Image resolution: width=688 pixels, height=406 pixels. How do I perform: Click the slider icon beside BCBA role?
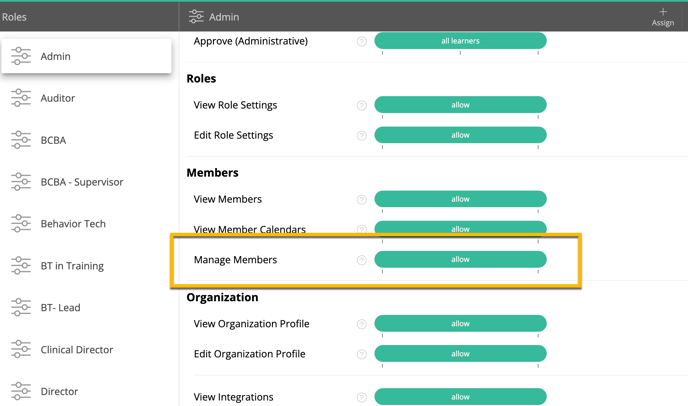[x=21, y=140]
